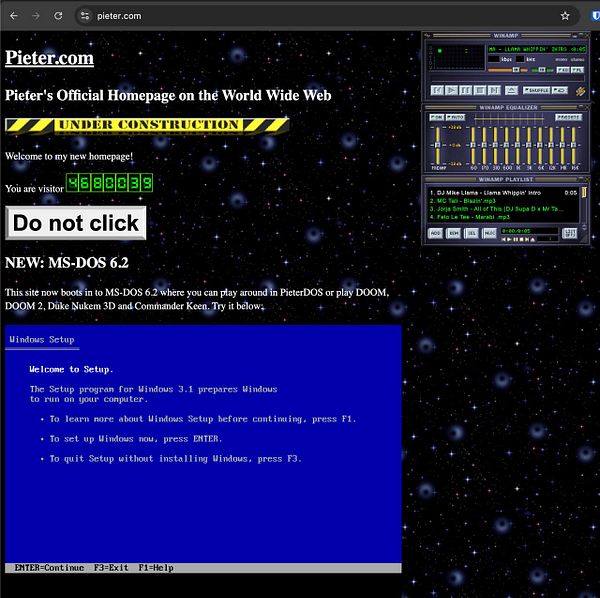
Task: Click the 170 Hz equalizer band slider
Action: [484, 145]
